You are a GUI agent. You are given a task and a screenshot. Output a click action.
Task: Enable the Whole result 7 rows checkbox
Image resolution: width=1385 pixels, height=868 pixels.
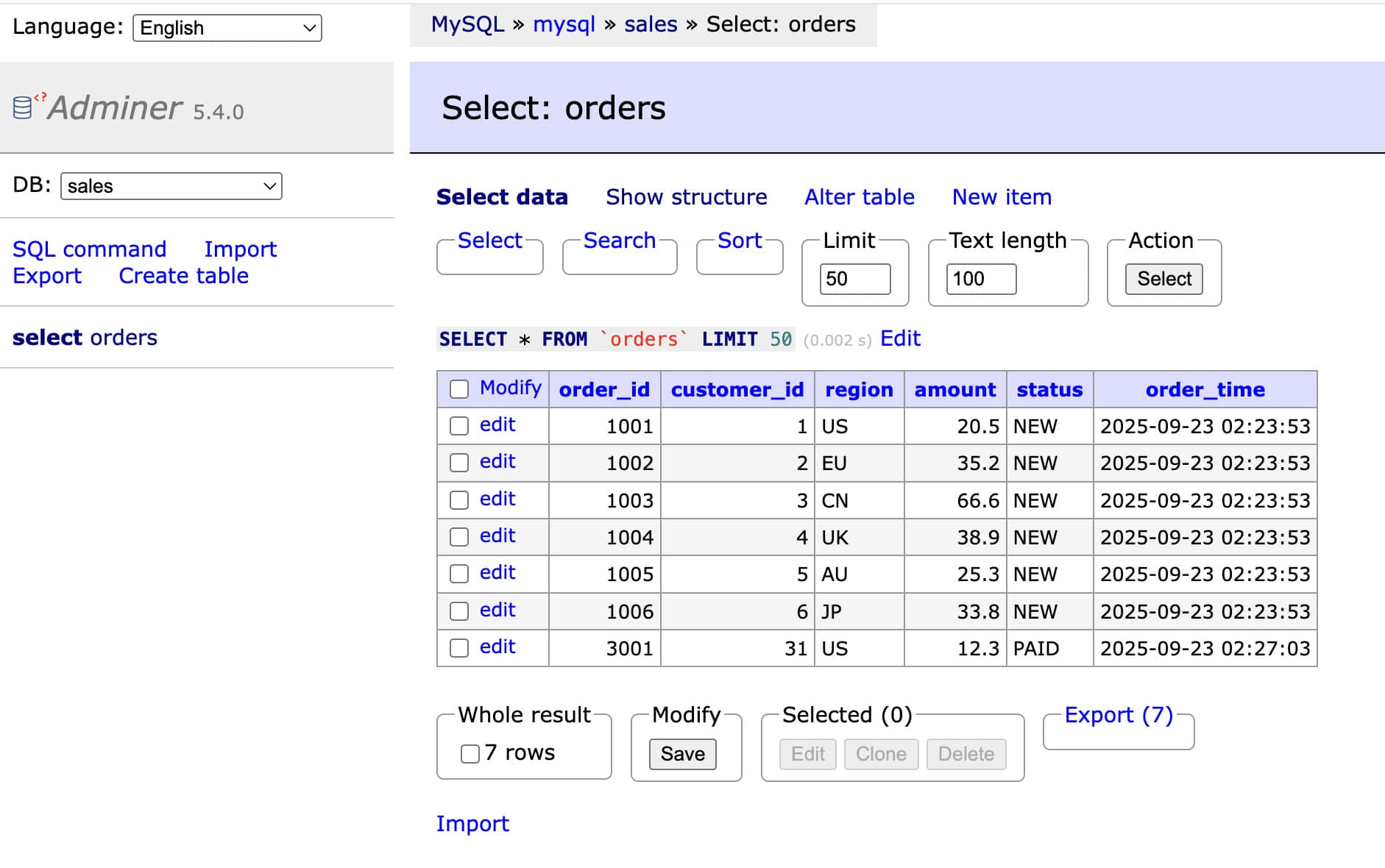pyautogui.click(x=470, y=753)
